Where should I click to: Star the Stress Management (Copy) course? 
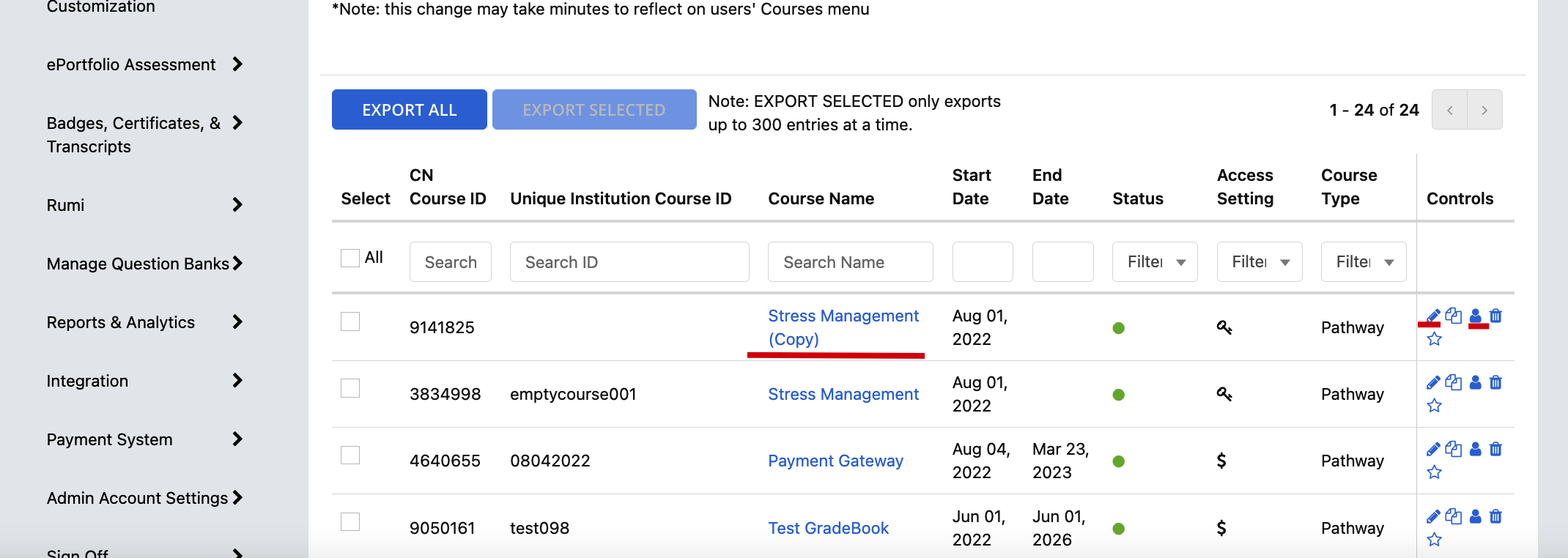pos(1435,339)
